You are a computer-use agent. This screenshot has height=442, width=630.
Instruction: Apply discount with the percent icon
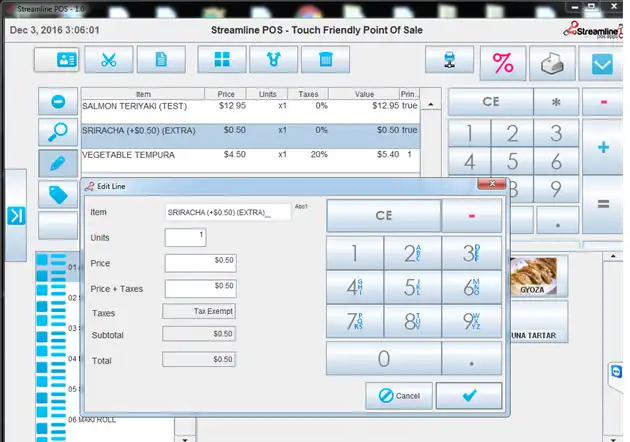coord(503,63)
